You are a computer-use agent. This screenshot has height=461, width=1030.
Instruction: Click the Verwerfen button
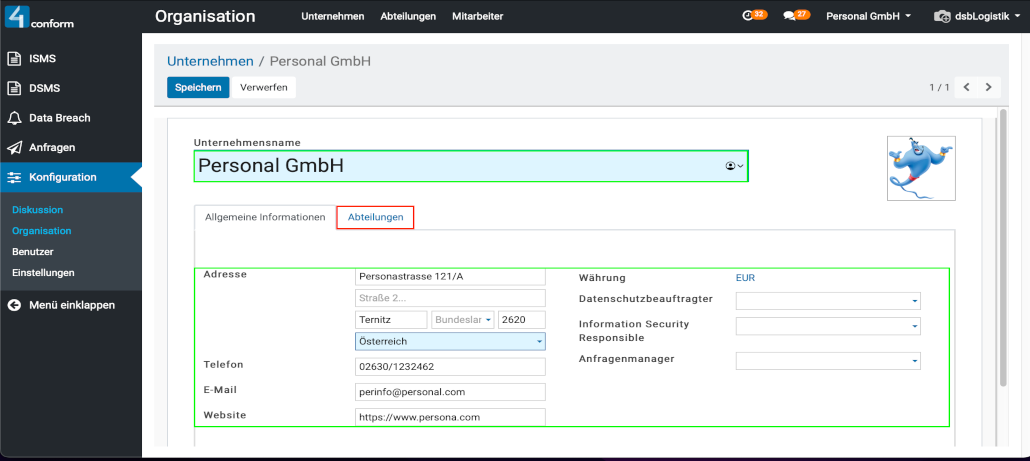(264, 88)
